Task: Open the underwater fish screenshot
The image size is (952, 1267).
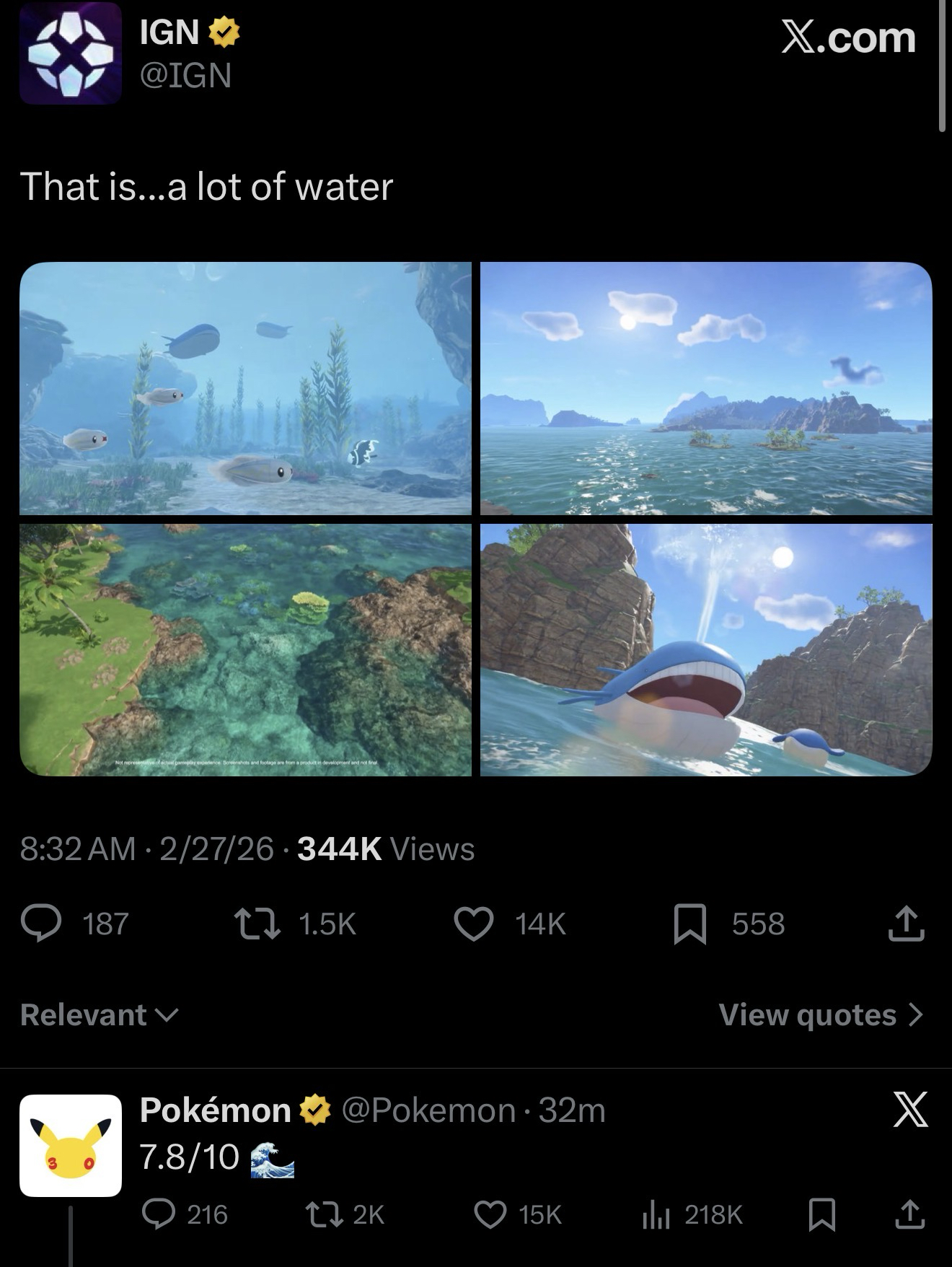Action: [245, 388]
